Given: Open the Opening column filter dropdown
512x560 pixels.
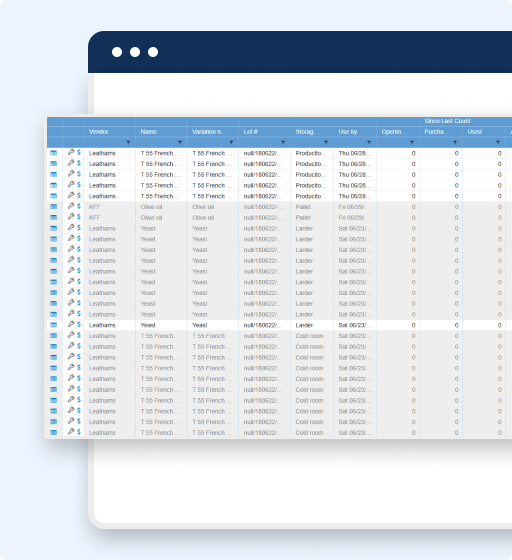Looking at the screenshot, I should click(x=412, y=142).
